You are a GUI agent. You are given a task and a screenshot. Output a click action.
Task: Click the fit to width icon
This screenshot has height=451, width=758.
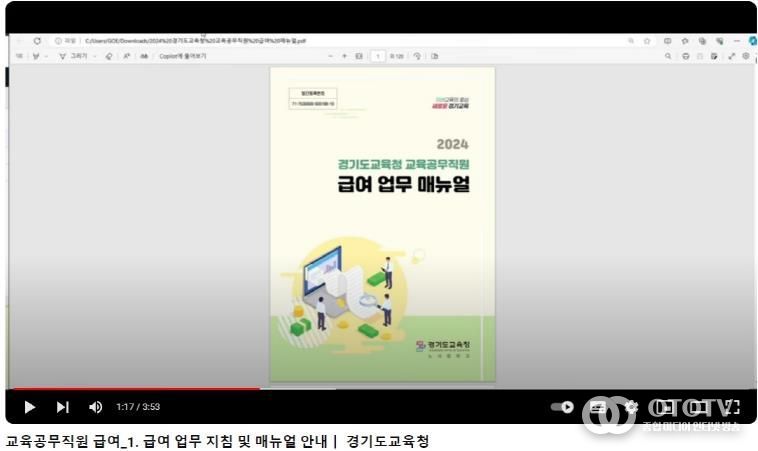(x=359, y=56)
